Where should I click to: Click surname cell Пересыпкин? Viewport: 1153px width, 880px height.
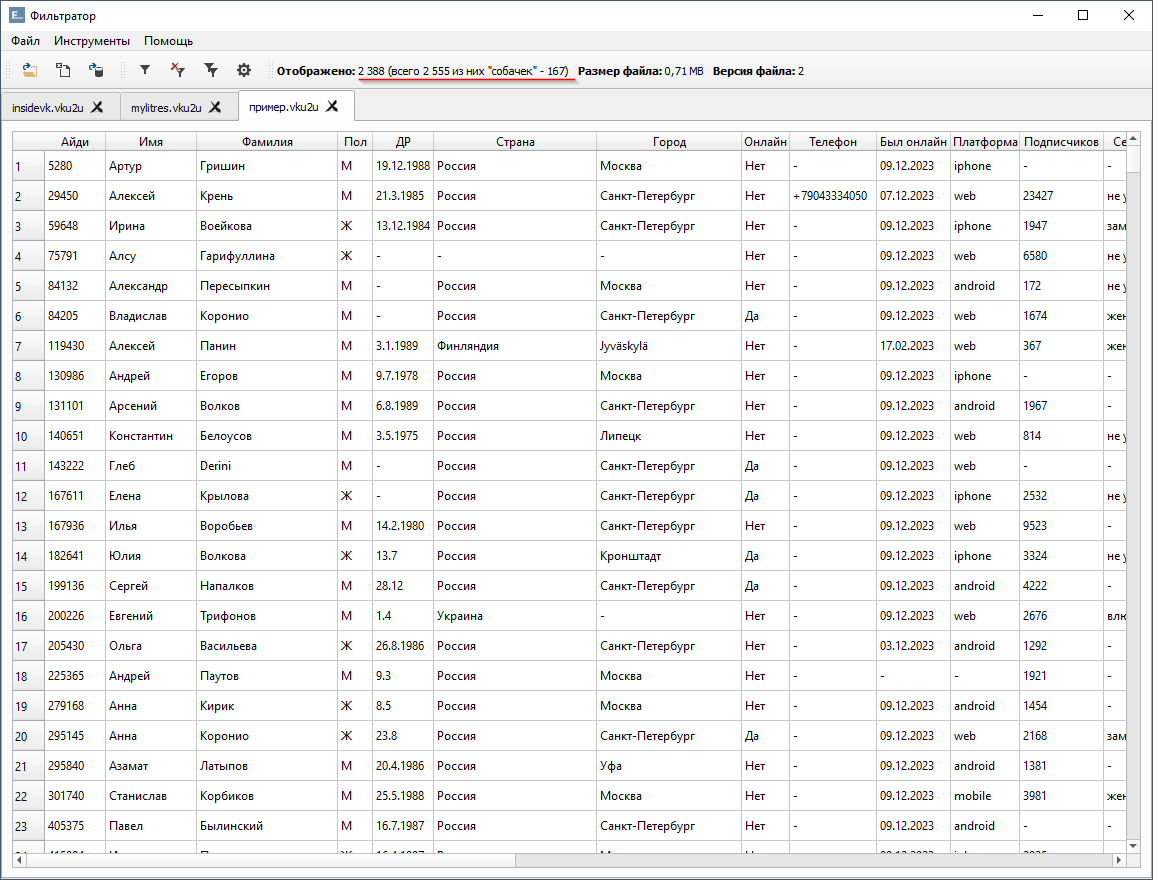point(267,286)
